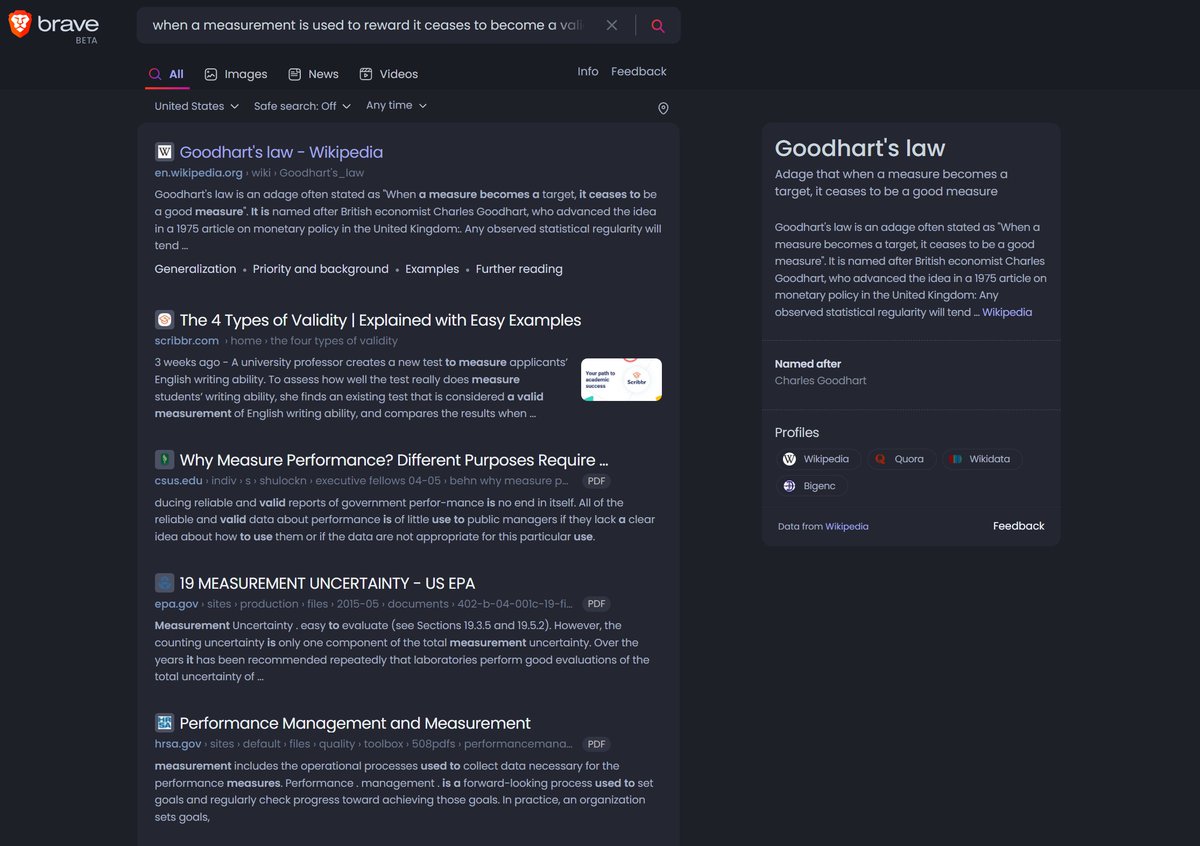
Task: Switch to News tab
Action: [313, 74]
